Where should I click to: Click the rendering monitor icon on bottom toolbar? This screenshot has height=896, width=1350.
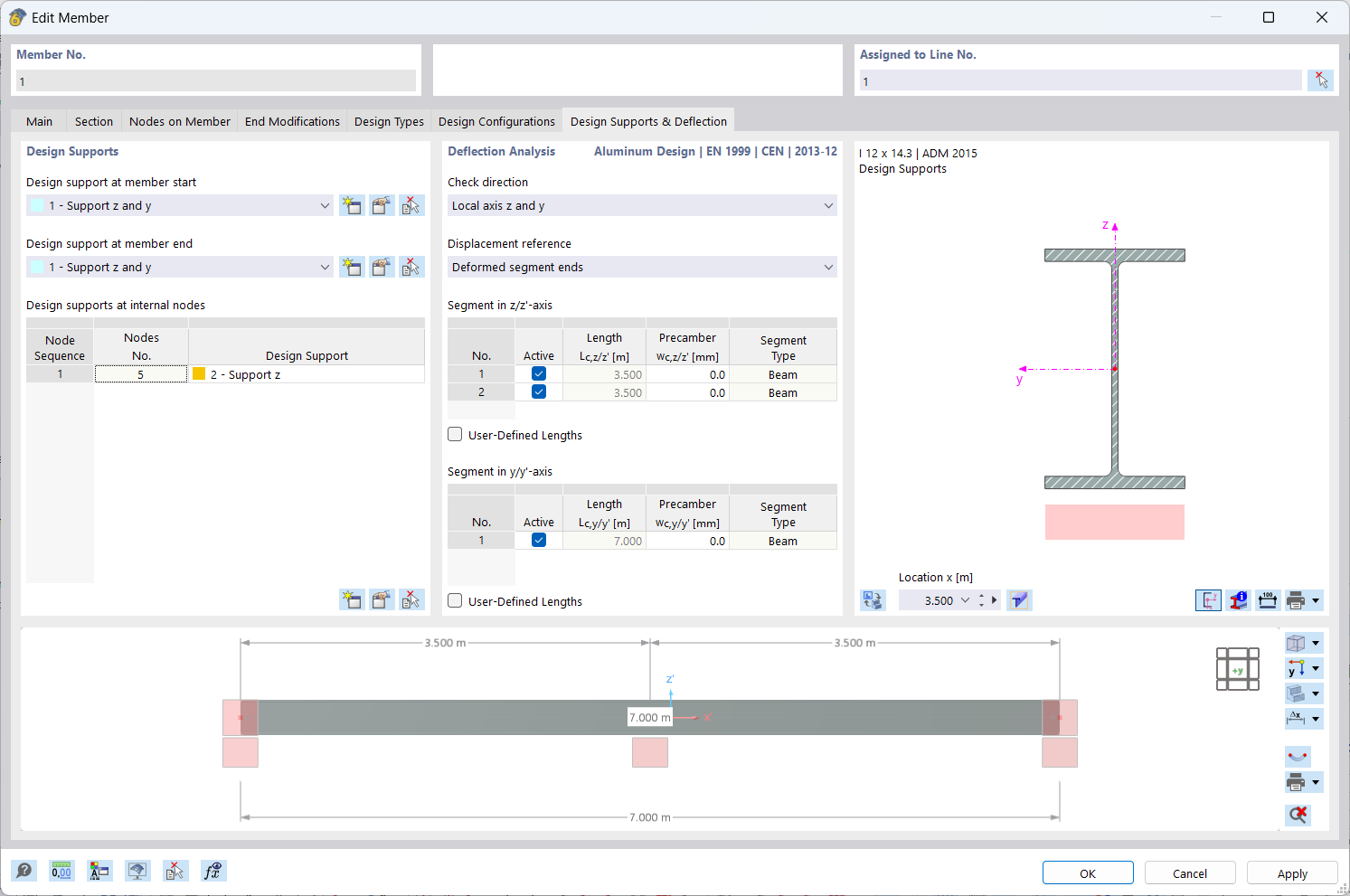tap(137, 871)
